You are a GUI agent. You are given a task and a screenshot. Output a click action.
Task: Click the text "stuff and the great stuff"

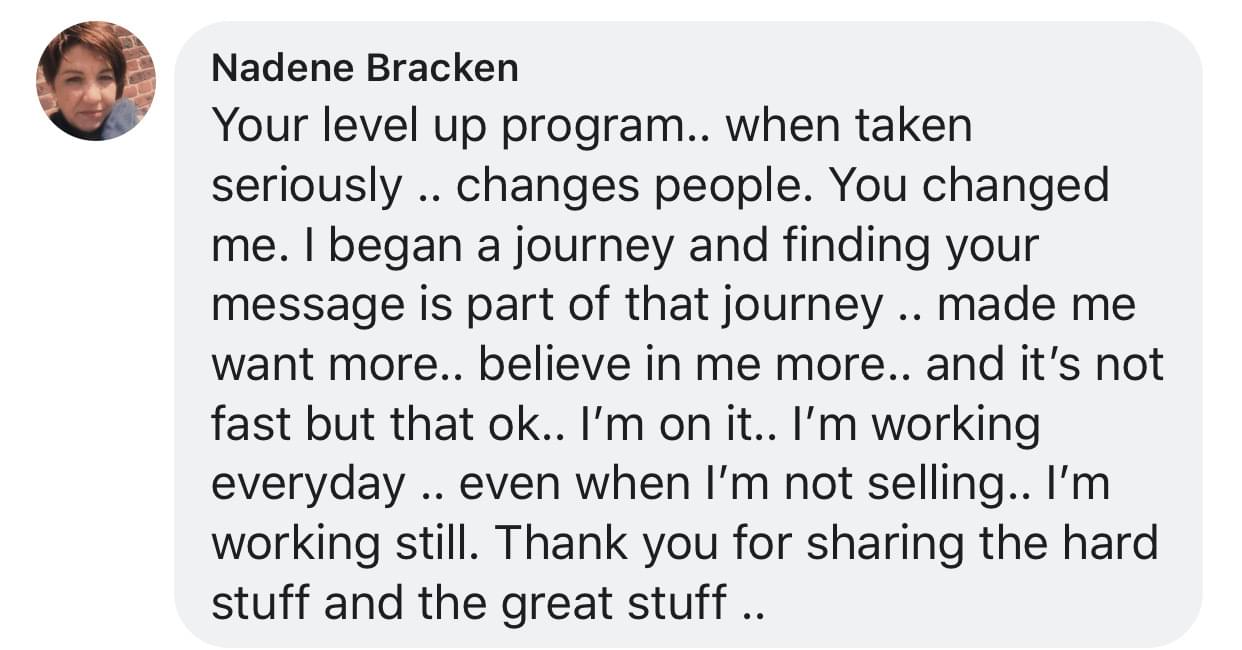tap(468, 603)
